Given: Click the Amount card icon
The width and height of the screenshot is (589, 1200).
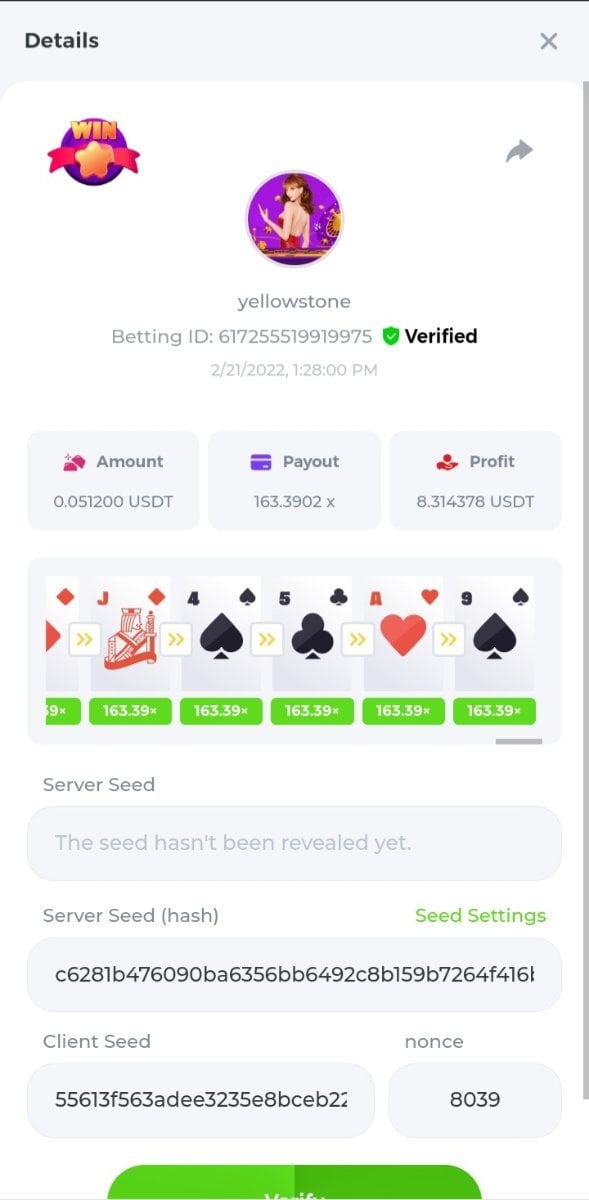Looking at the screenshot, I should pyautogui.click(x=74, y=462).
